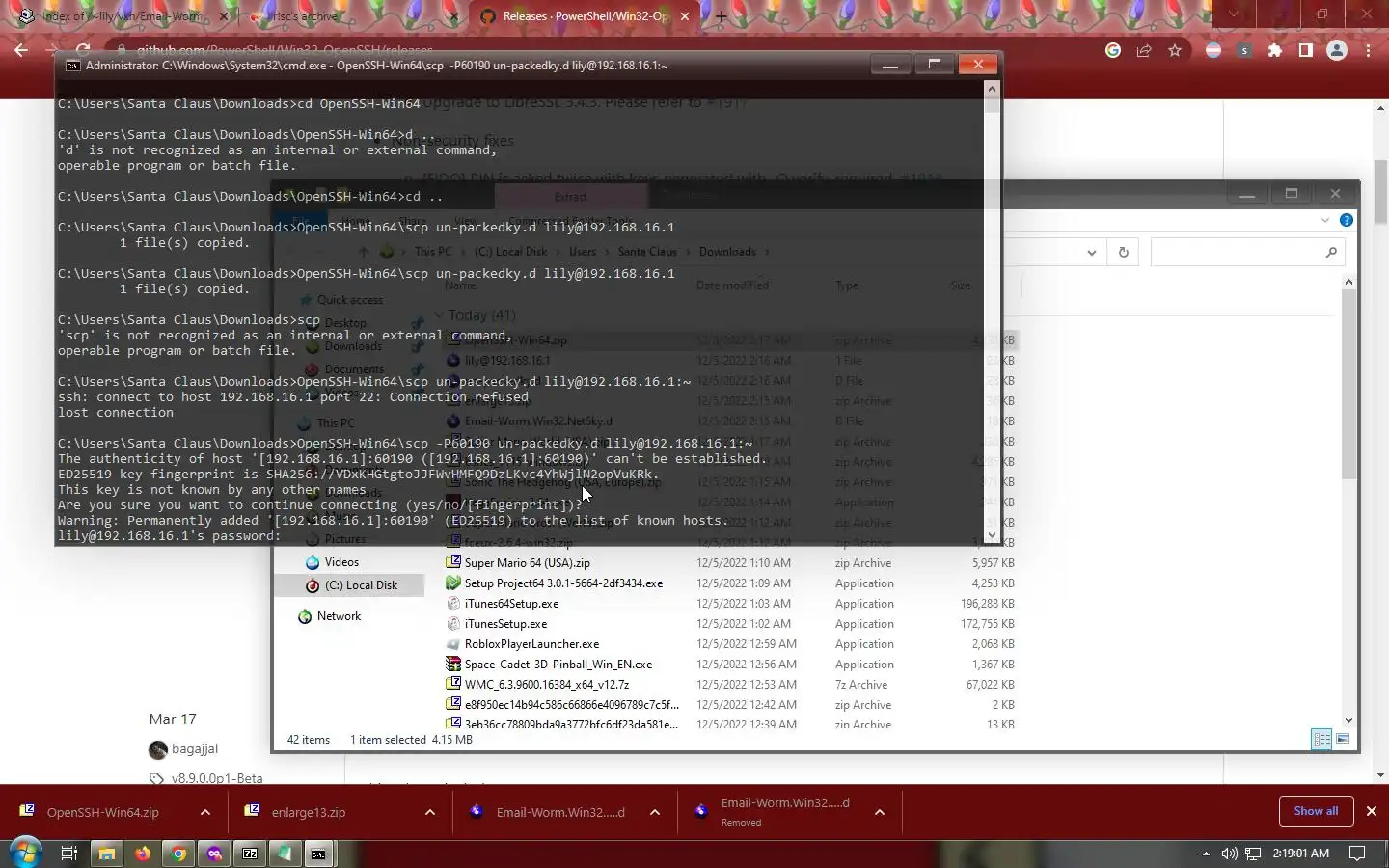1389x868 pixels.
Task: Switch Explorer to details view
Action: click(x=1321, y=739)
